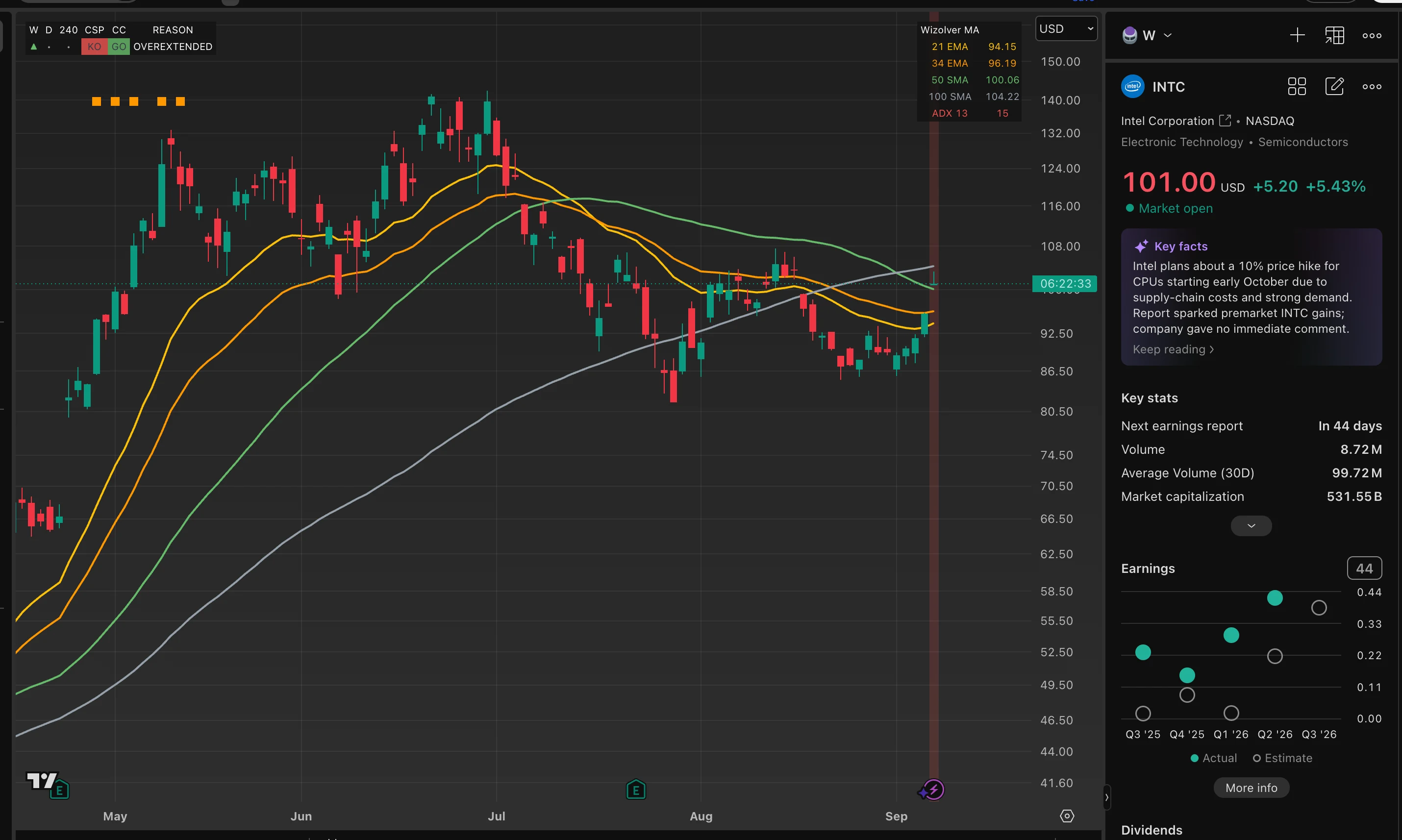Click the ADX 13 indicator row
Screen dimensions: 1402x840
970,113
